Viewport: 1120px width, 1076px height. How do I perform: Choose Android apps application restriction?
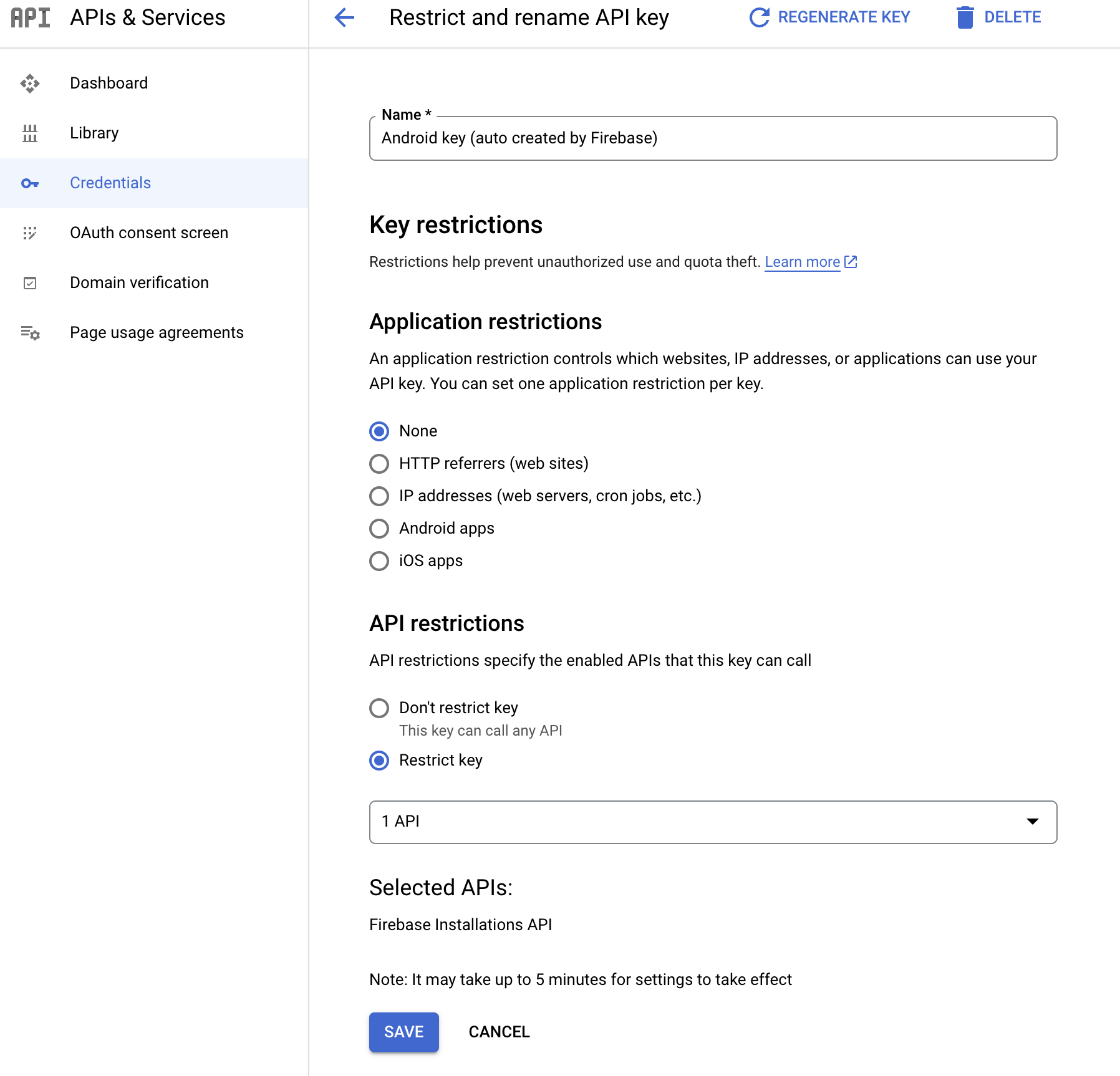pyautogui.click(x=379, y=528)
